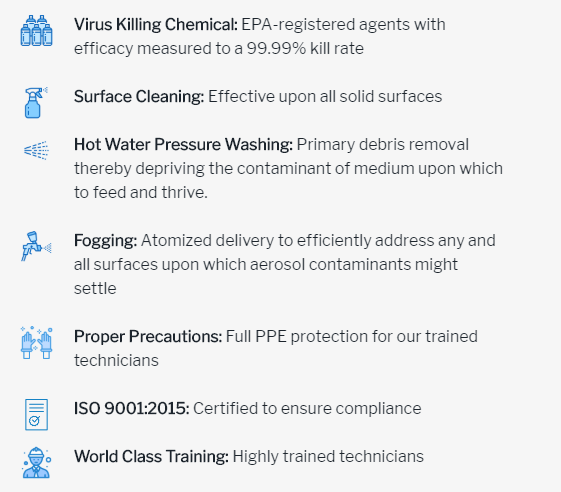Click the Fogging bold heading
Image resolution: width=561 pixels, height=492 pixels.
point(105,241)
